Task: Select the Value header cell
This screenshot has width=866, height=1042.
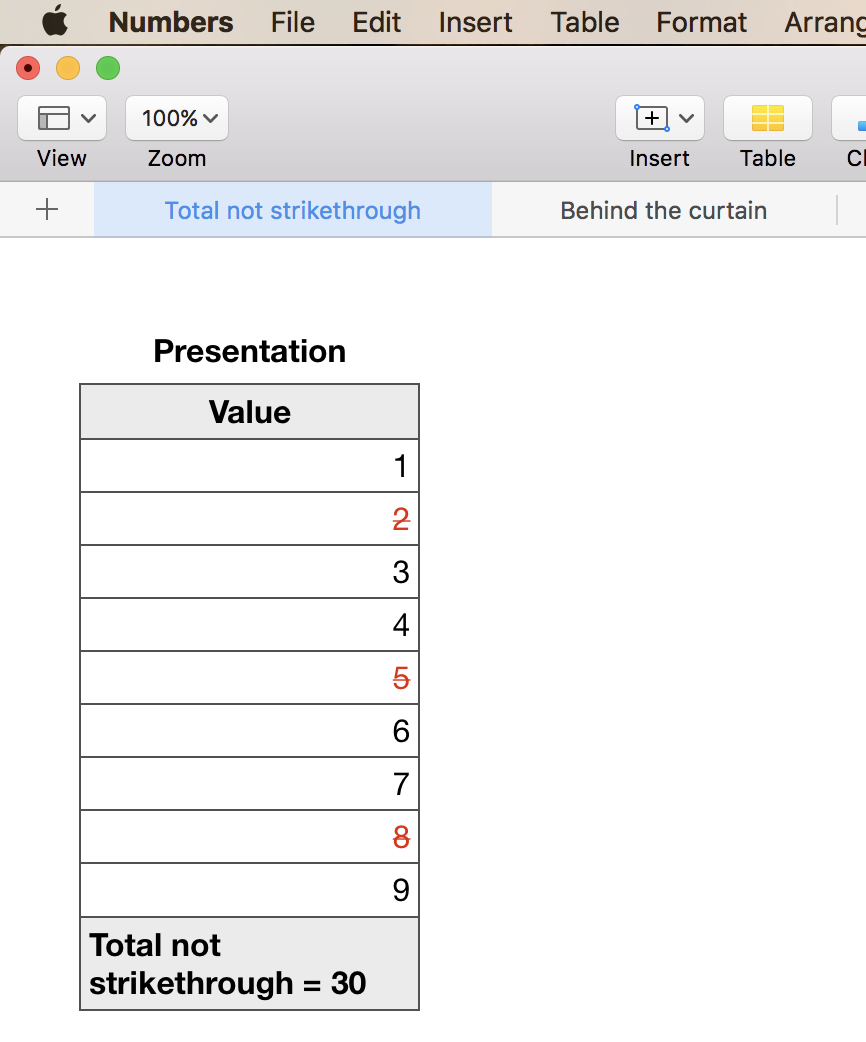Action: 249,412
